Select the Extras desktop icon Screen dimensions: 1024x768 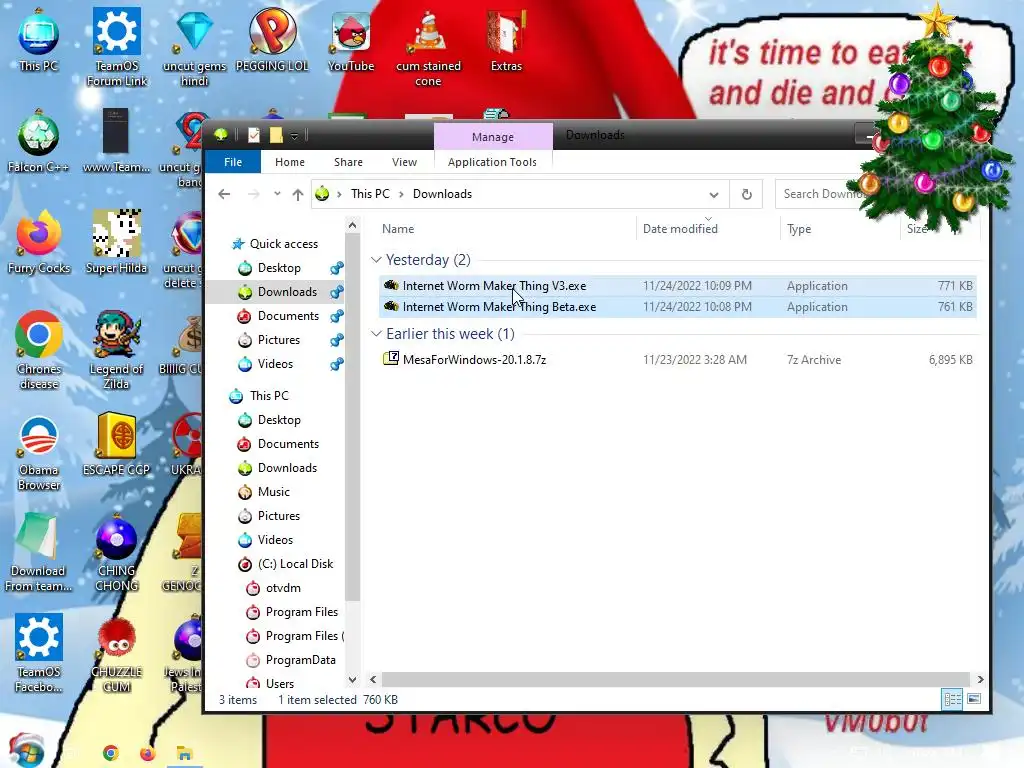pyautogui.click(x=506, y=40)
